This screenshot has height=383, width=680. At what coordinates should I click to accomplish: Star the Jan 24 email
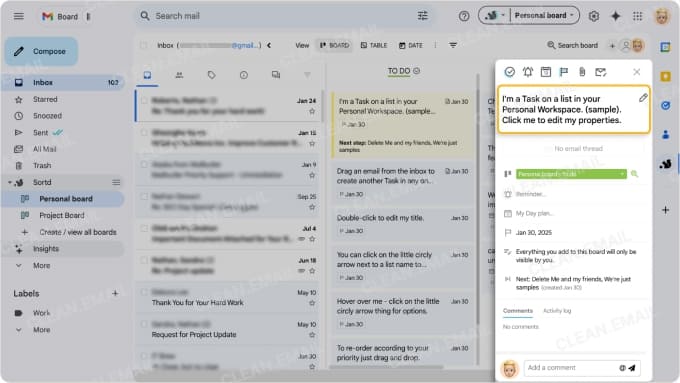(312, 111)
